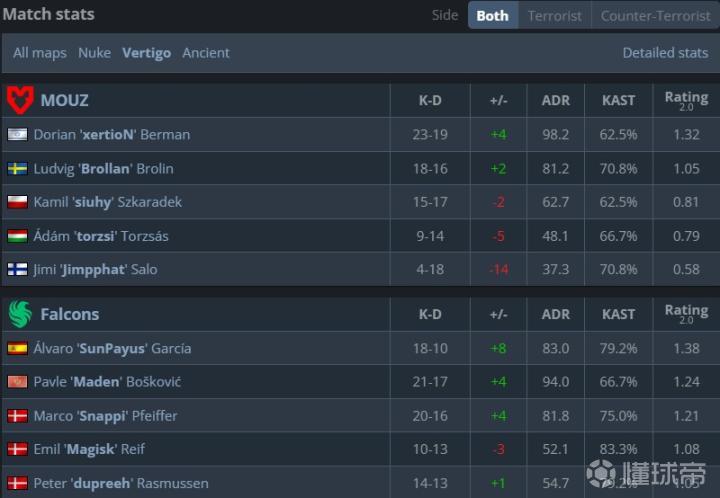Screen dimensions: 720x498
Task: Click the Sweden flag beside Brollan
Action: (x=17, y=168)
